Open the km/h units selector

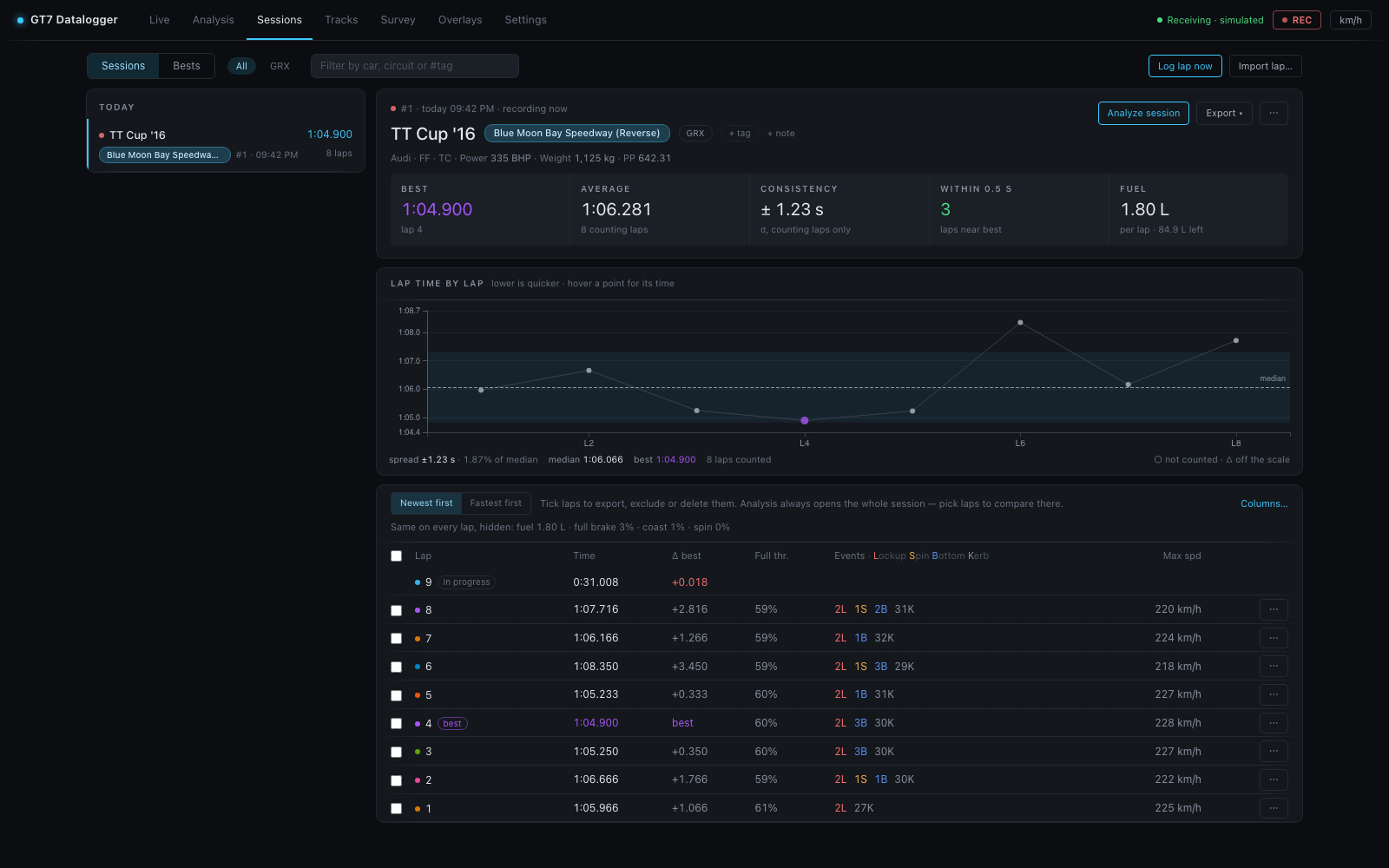click(1351, 20)
